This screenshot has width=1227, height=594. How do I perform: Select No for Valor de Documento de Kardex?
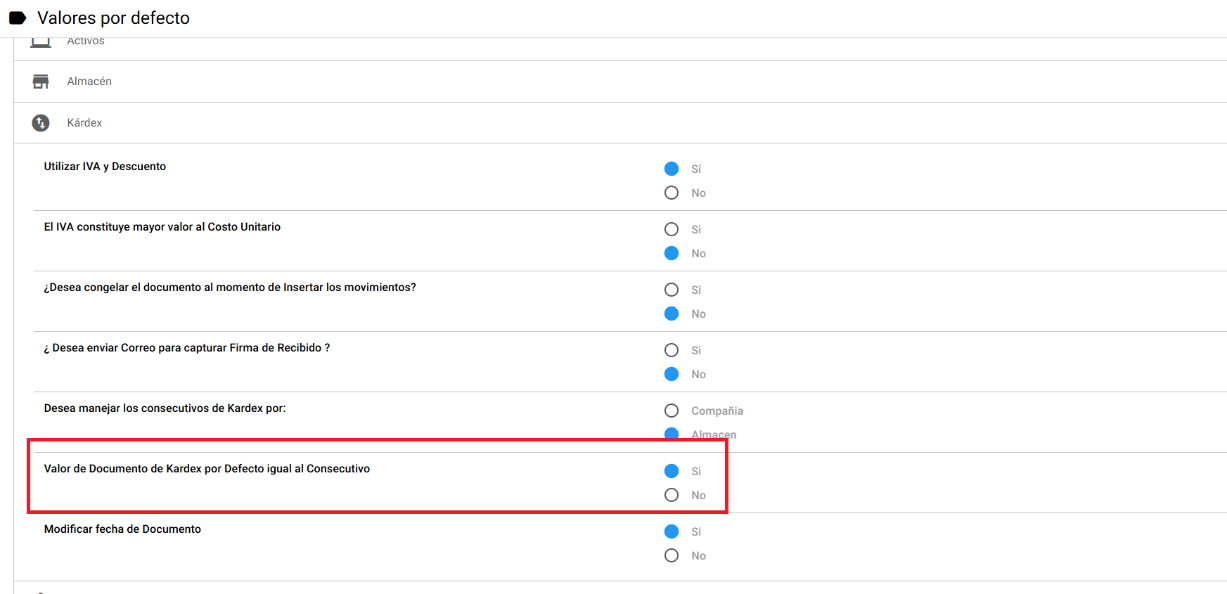tap(671, 495)
